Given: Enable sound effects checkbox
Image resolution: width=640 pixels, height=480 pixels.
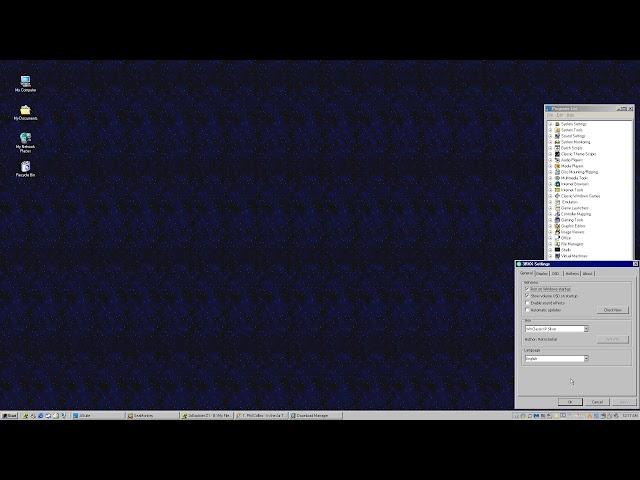Looking at the screenshot, I should [527, 302].
